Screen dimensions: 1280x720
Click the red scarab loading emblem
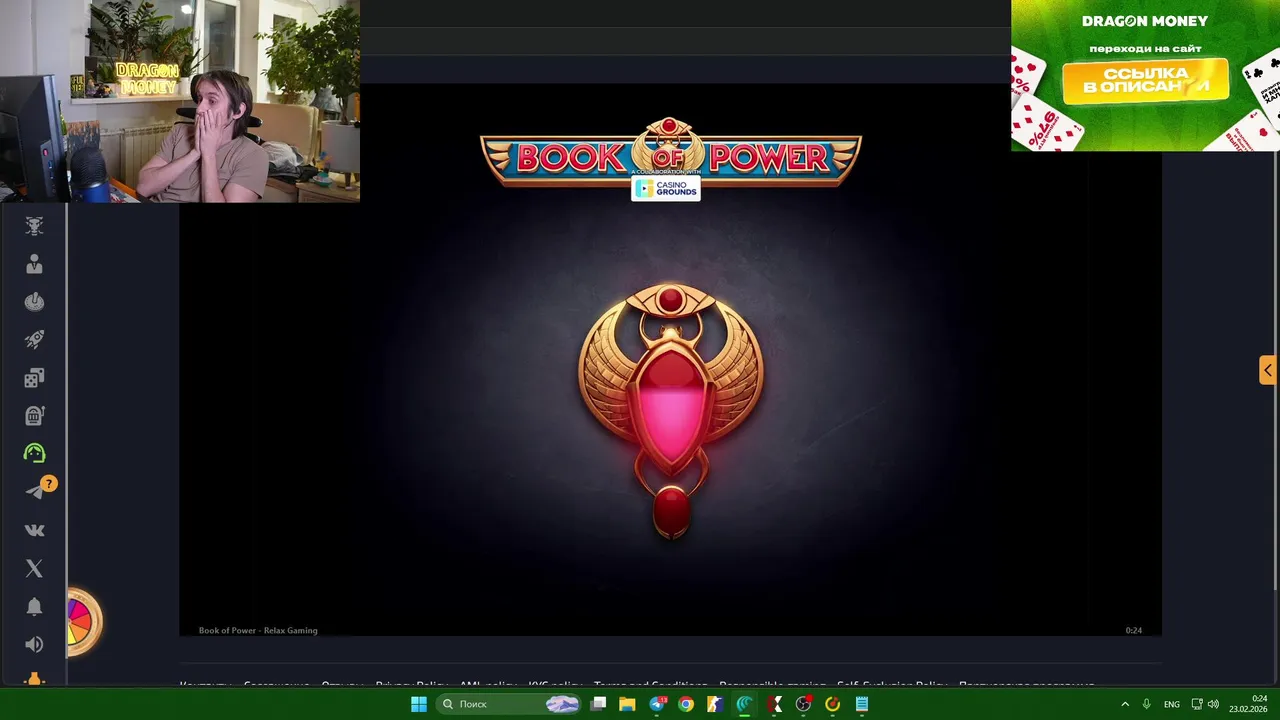tap(671, 411)
